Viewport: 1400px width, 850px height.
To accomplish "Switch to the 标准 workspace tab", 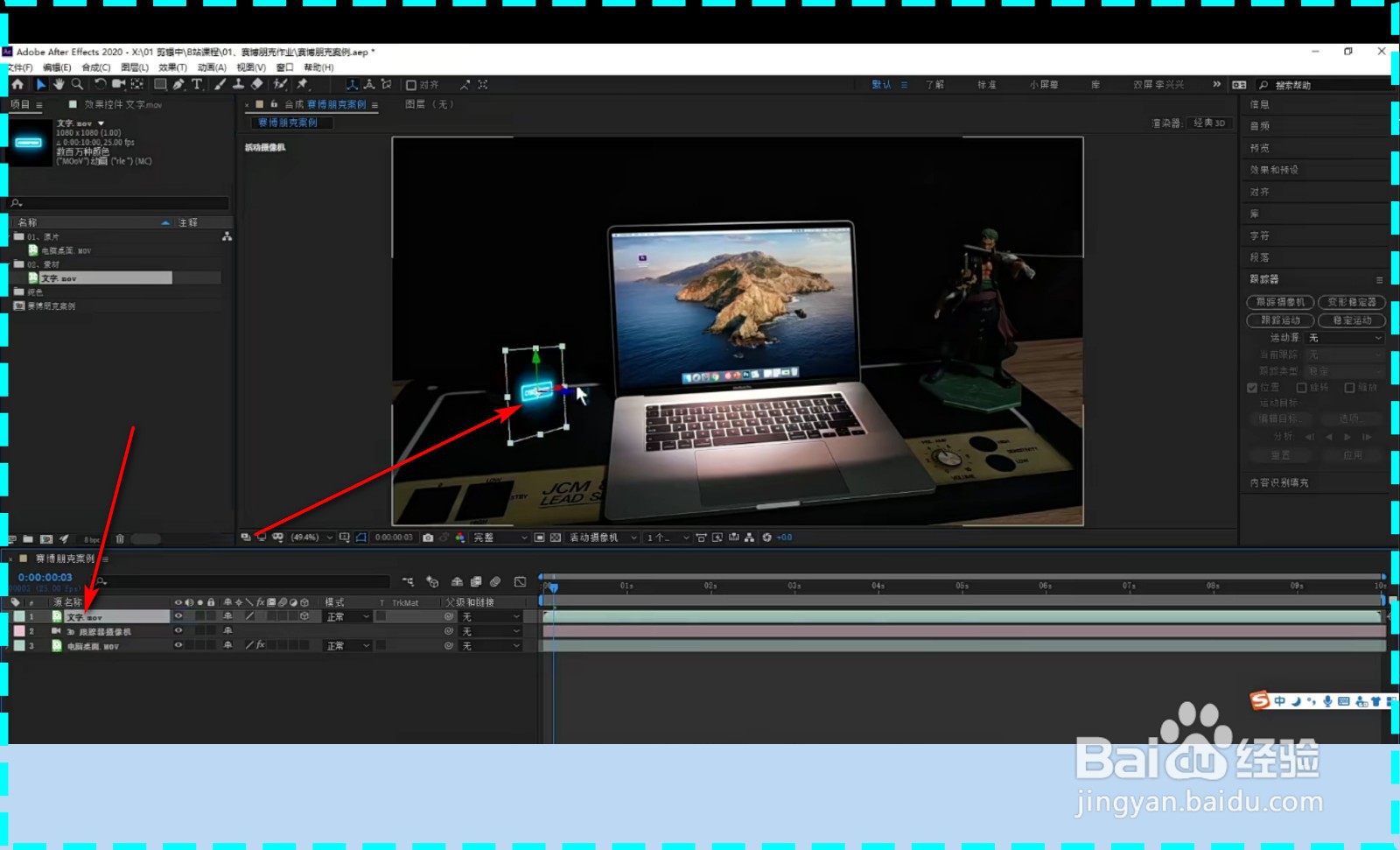I will [987, 85].
